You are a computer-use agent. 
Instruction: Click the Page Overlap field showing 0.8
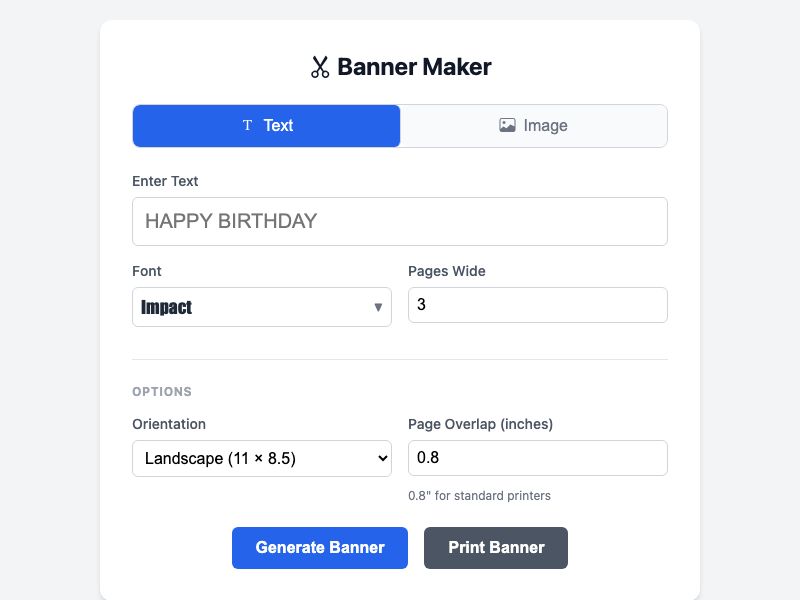[537, 458]
